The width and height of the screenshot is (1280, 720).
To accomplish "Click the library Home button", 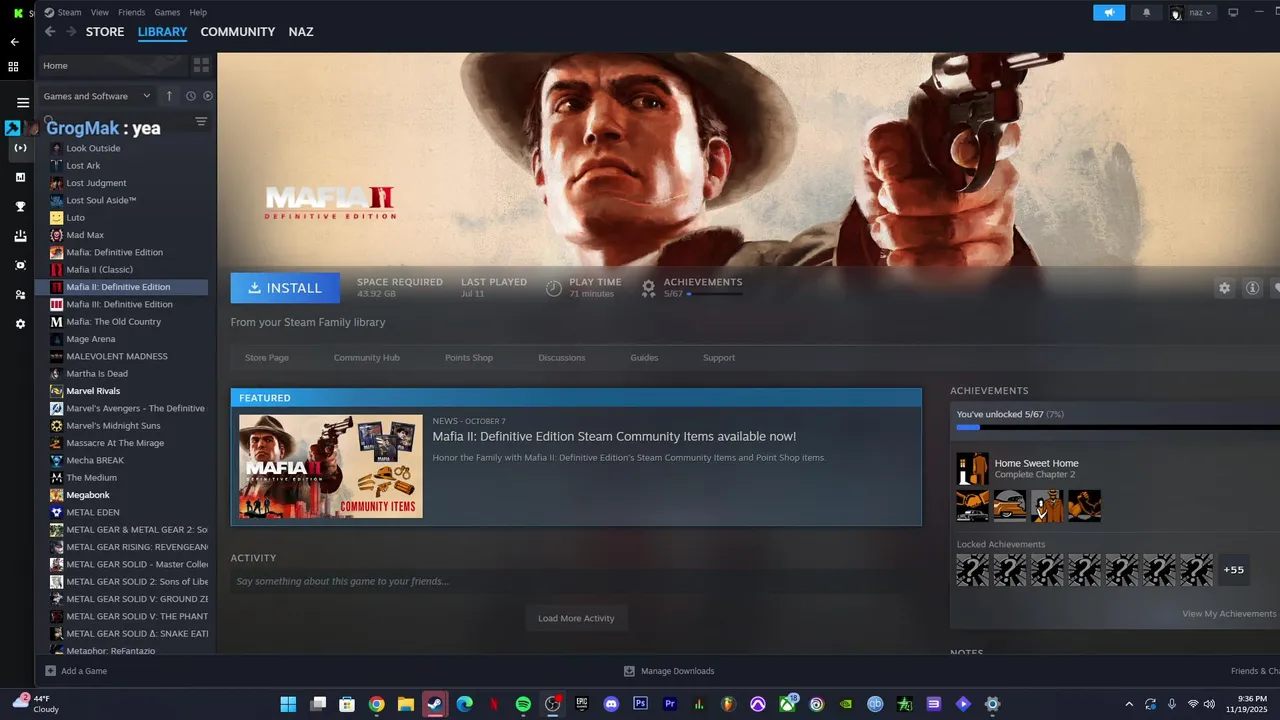I will (x=112, y=65).
